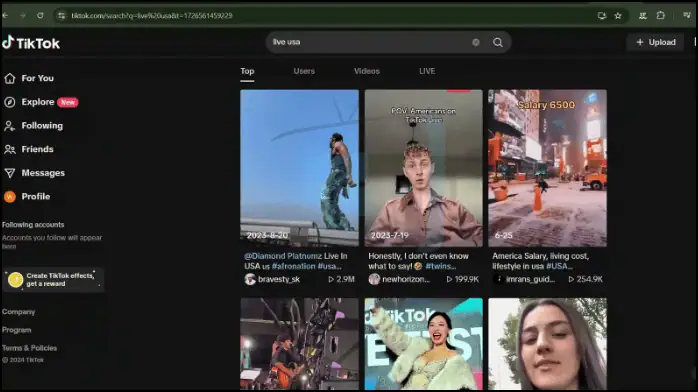Click bravesty_sk avatar icon
The width and height of the screenshot is (698, 392).
tap(250, 279)
